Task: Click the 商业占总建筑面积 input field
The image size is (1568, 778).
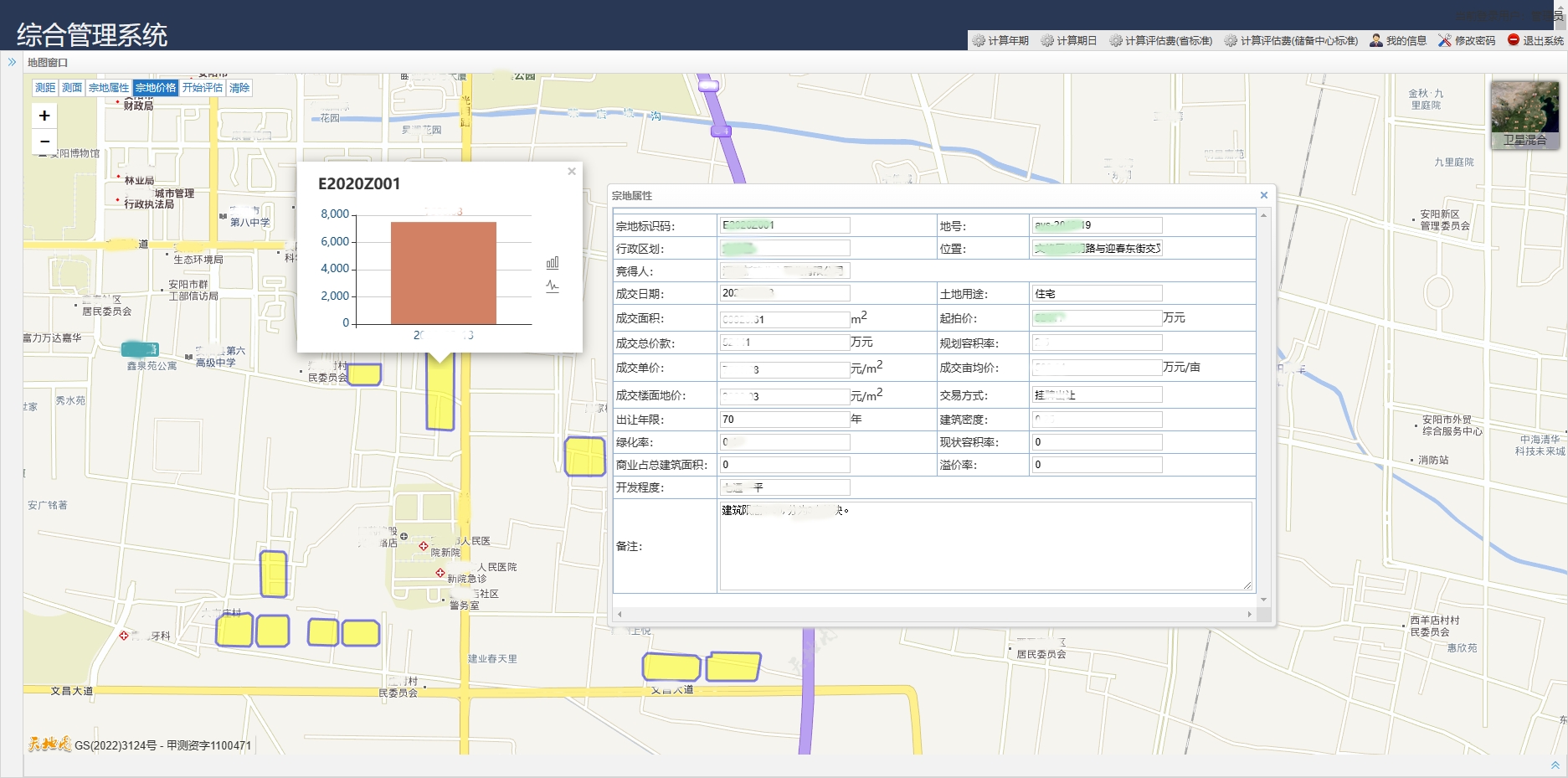Action: [x=785, y=465]
